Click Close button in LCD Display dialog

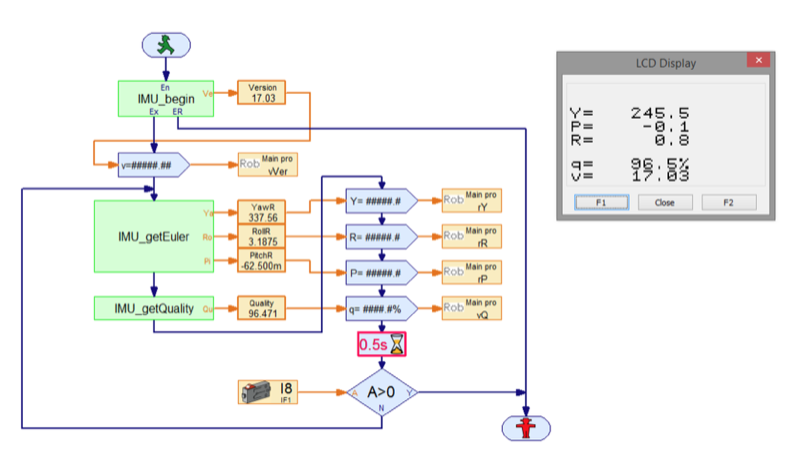(665, 201)
